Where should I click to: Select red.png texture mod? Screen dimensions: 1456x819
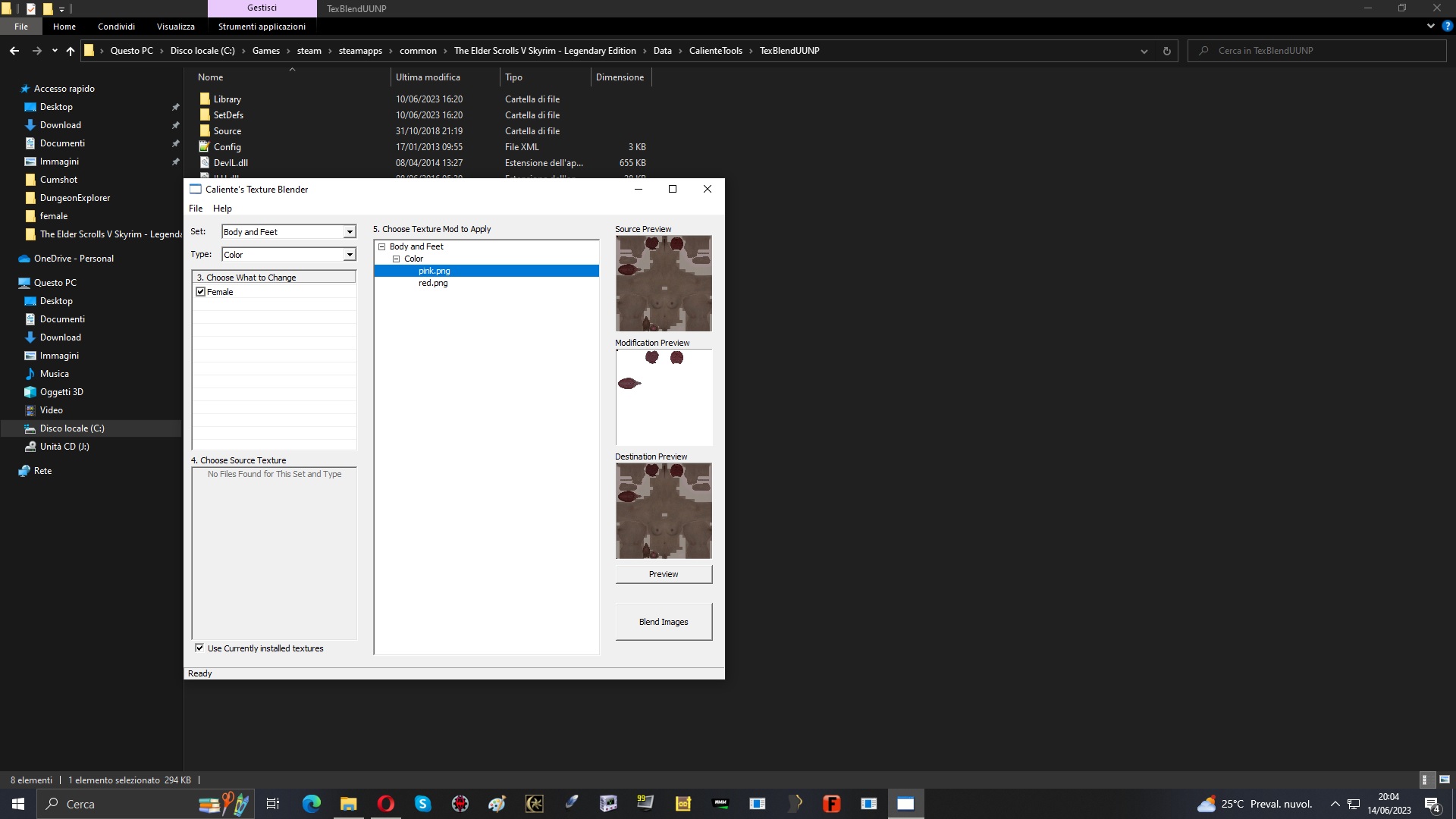click(433, 283)
